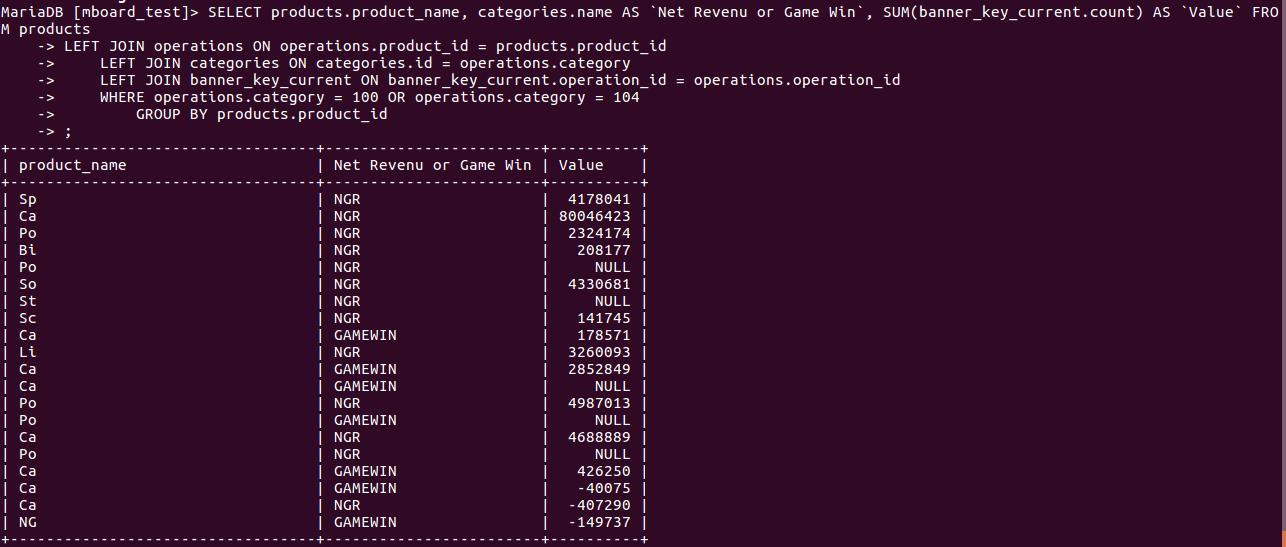Select the value 4178041
This screenshot has width=1286, height=547.
click(x=599, y=199)
